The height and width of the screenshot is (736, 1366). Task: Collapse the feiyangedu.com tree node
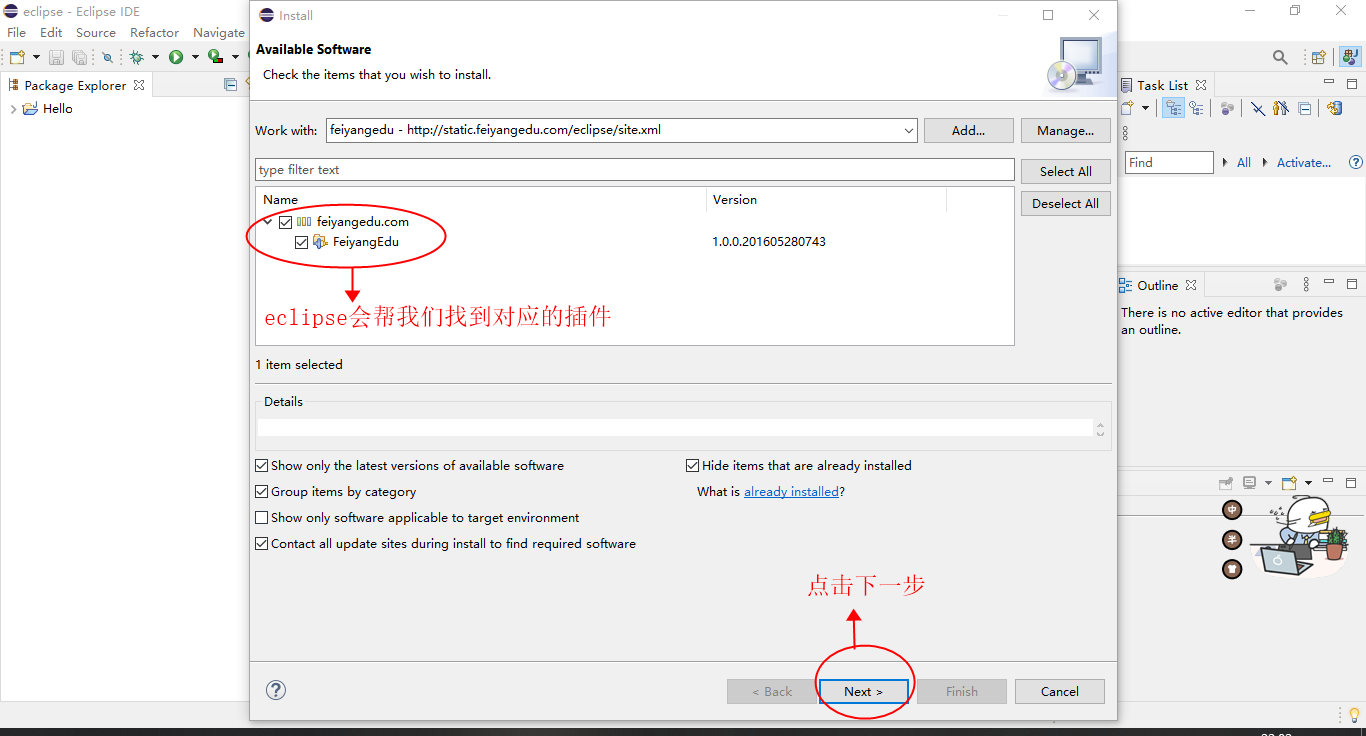coord(268,222)
